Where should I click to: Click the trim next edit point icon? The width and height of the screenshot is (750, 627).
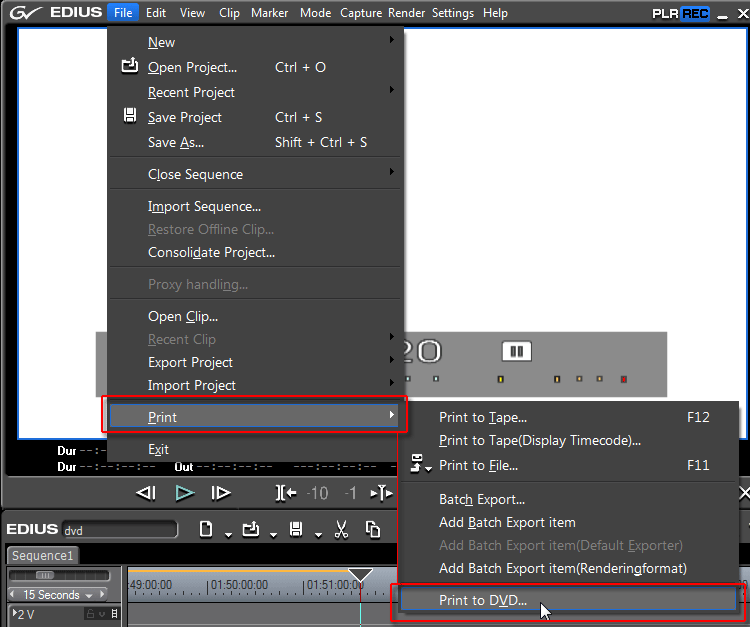click(x=382, y=493)
